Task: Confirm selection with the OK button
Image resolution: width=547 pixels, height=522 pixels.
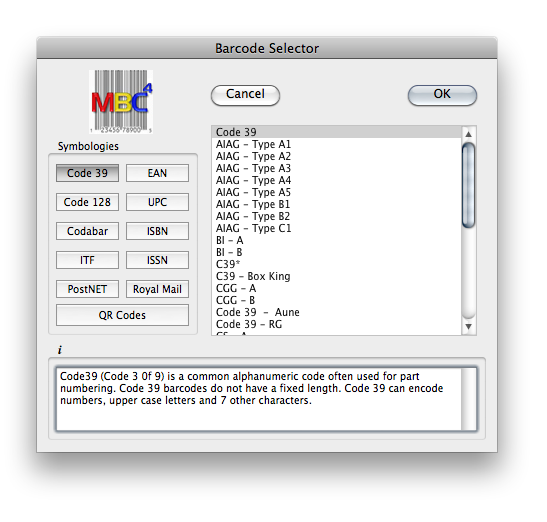Action: [x=442, y=95]
